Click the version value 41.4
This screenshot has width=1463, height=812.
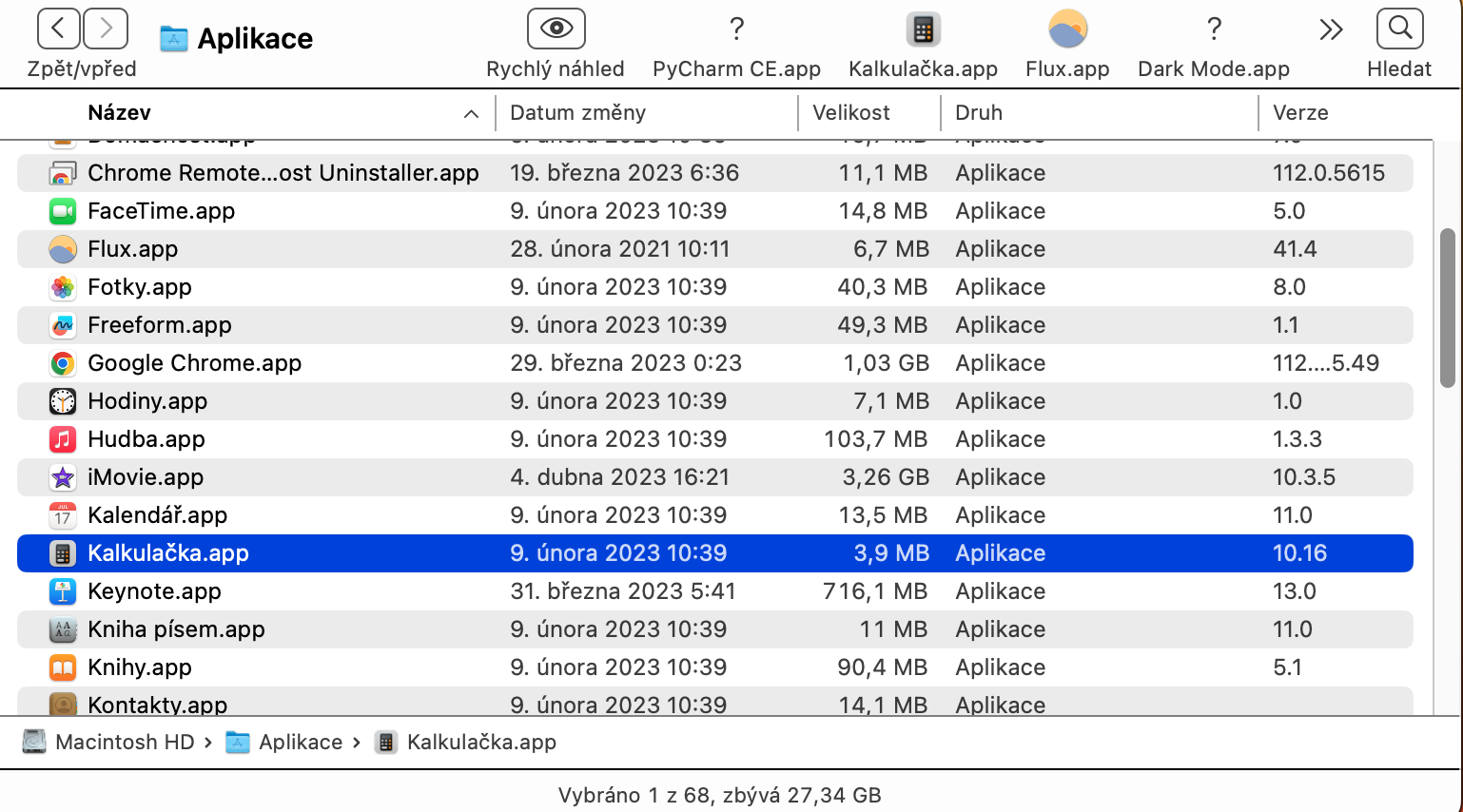coord(1296,249)
